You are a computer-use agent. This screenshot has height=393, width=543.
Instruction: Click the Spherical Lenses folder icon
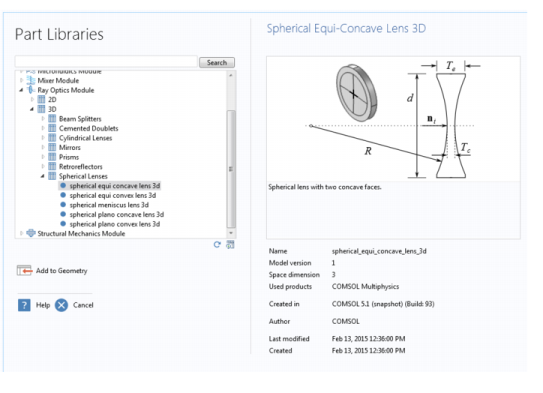[x=52, y=176]
